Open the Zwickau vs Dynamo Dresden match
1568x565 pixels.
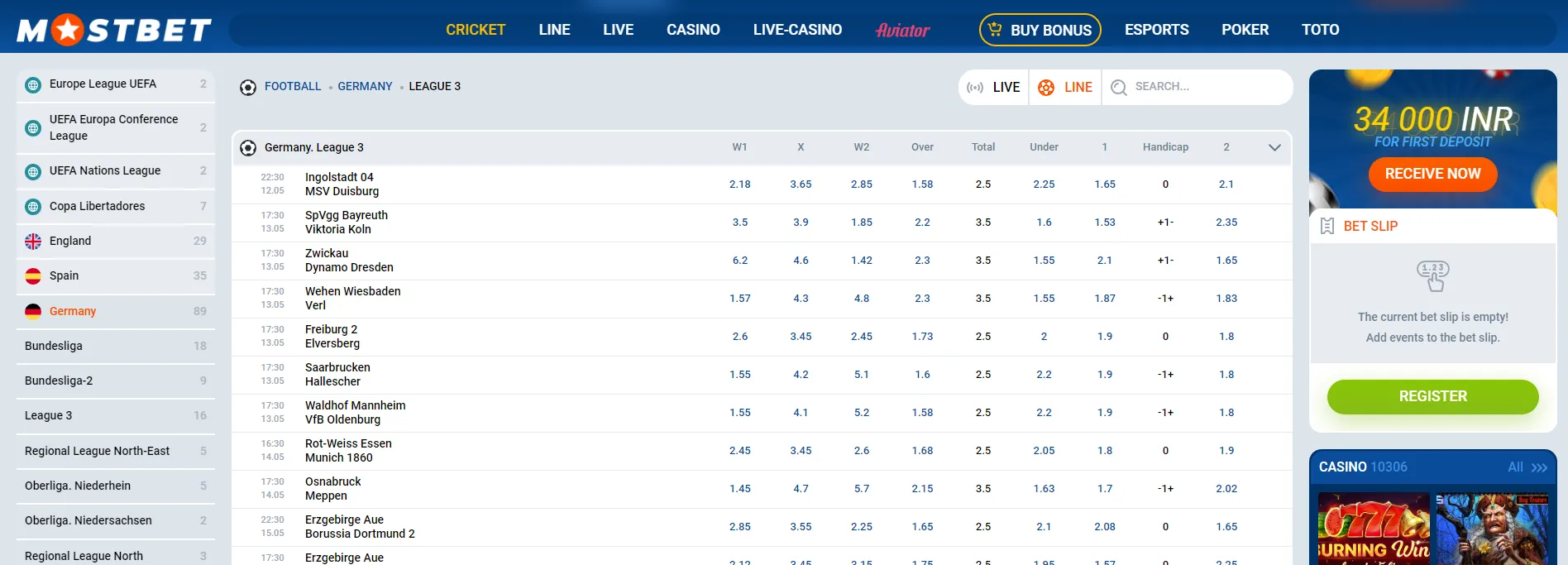coord(349,261)
